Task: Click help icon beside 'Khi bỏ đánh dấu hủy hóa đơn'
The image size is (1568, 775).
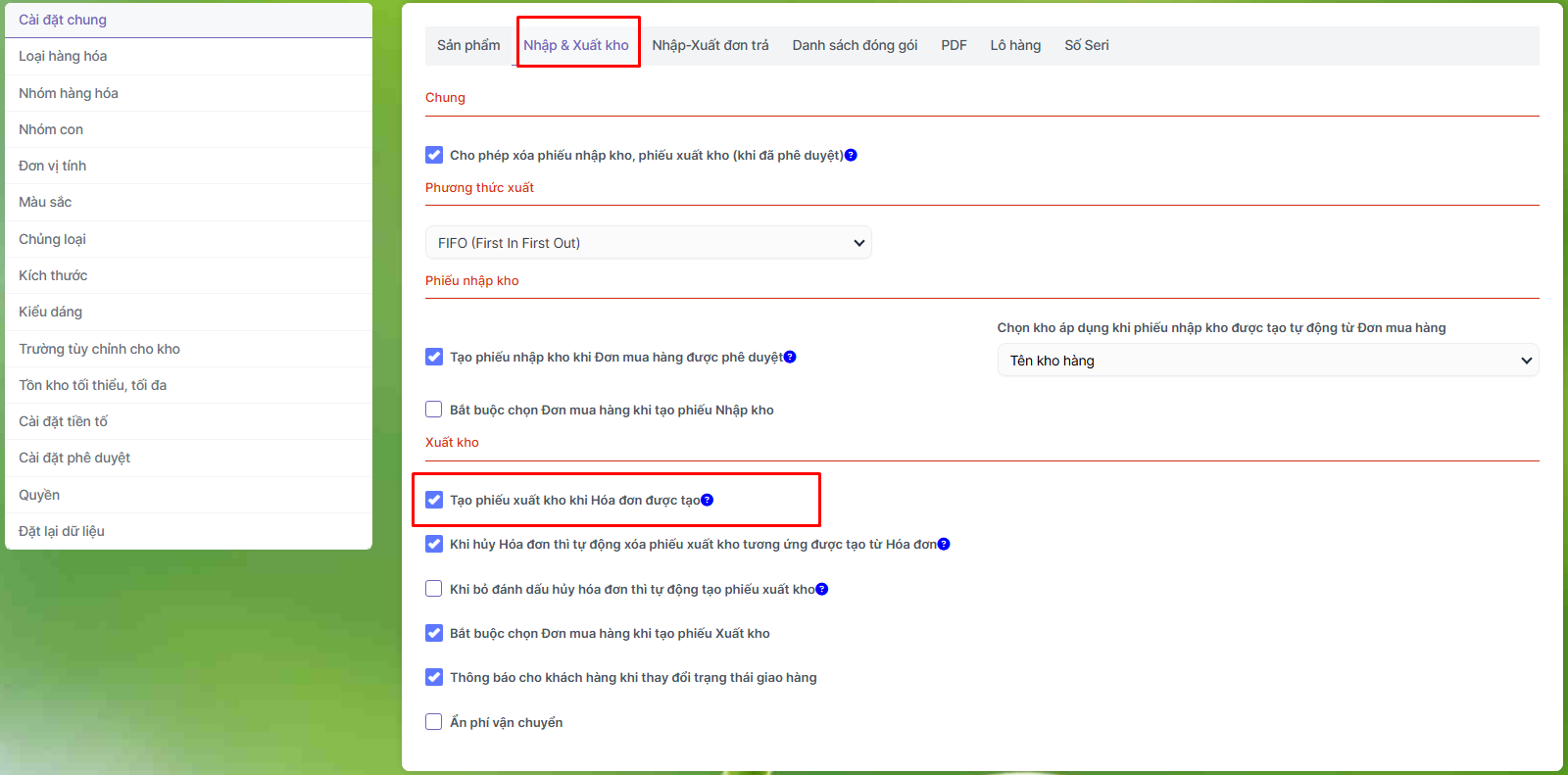Action: (x=822, y=589)
